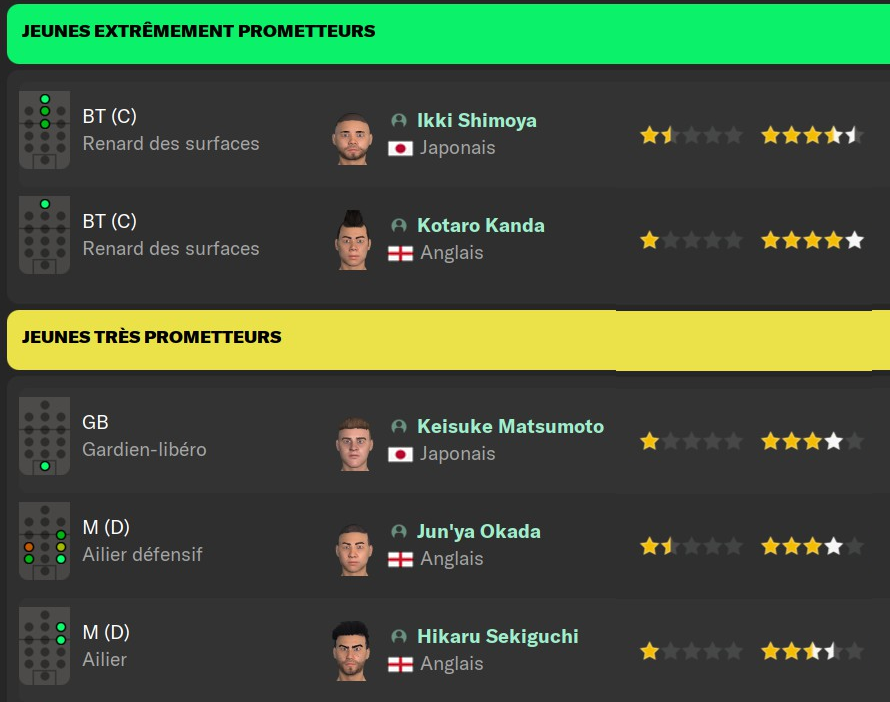Click person icon next to Kotaro Kanda

coord(399,225)
